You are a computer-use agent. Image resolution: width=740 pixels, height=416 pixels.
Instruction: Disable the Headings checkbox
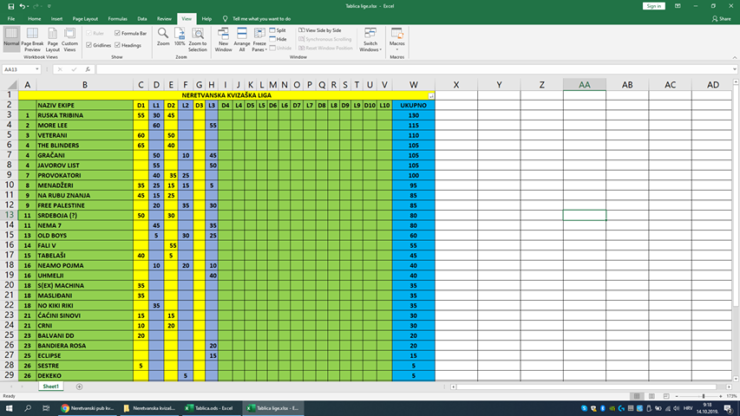click(117, 45)
